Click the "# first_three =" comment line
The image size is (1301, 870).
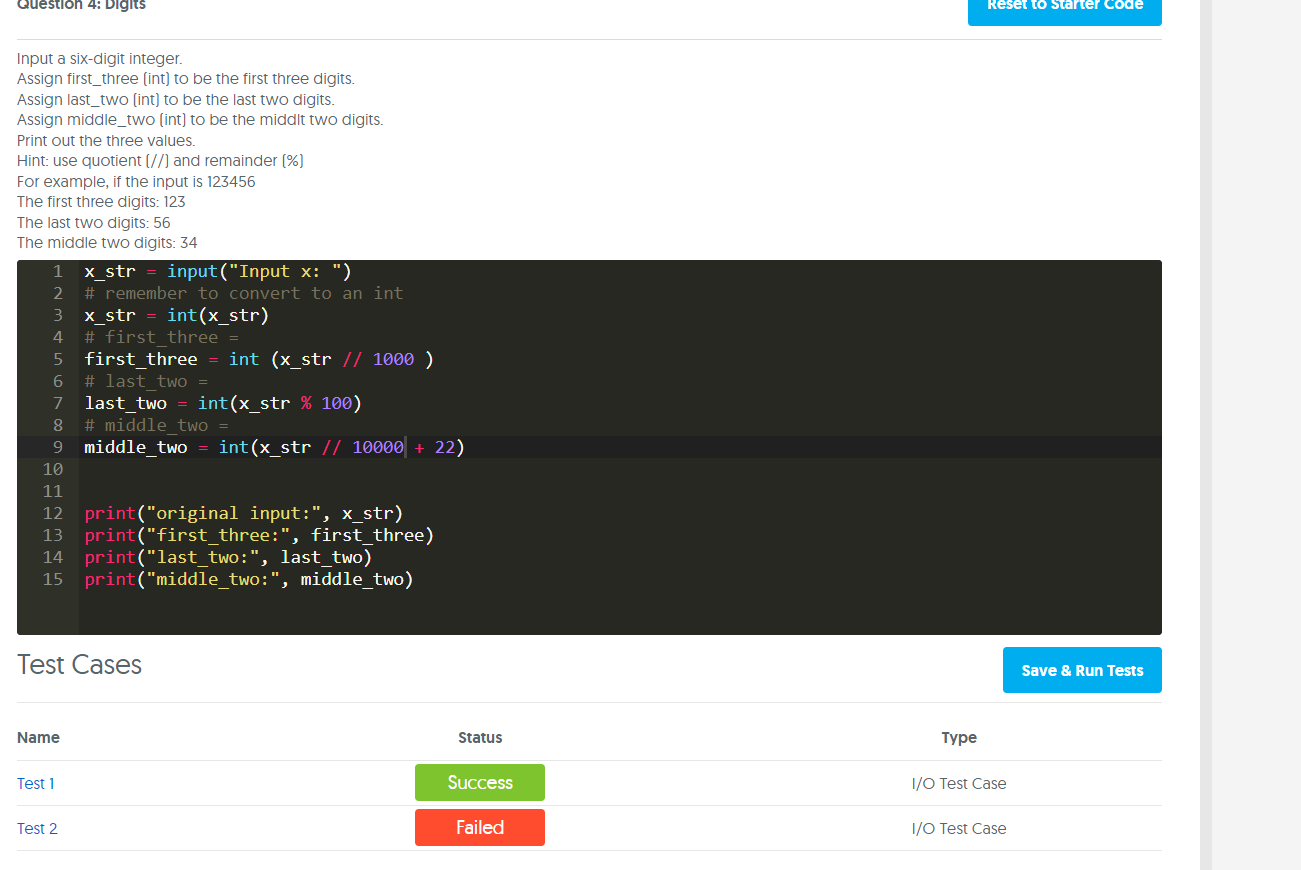[x=161, y=337]
